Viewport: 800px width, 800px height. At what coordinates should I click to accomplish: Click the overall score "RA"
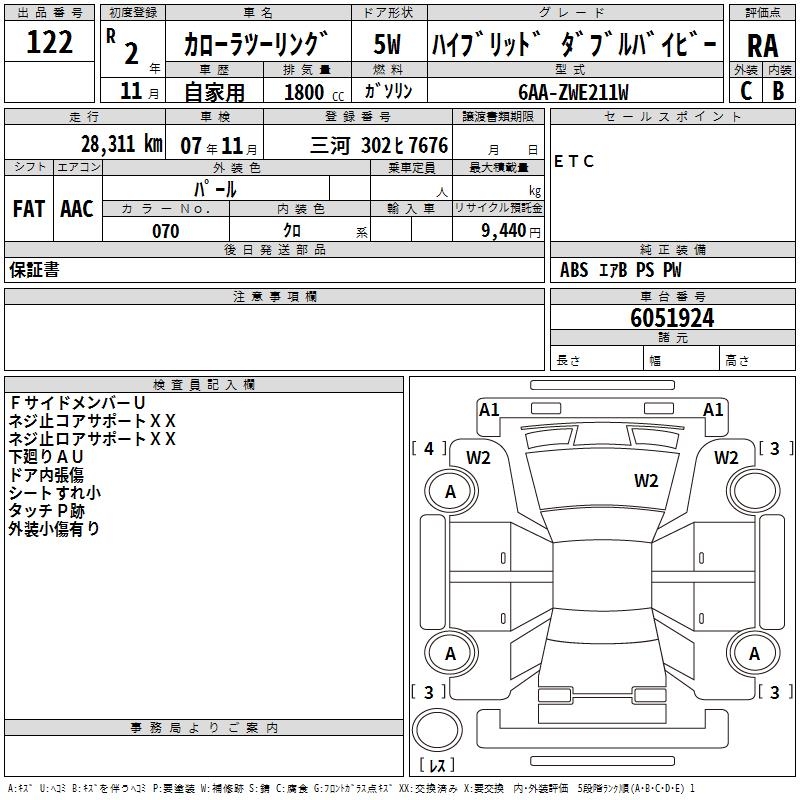point(762,46)
